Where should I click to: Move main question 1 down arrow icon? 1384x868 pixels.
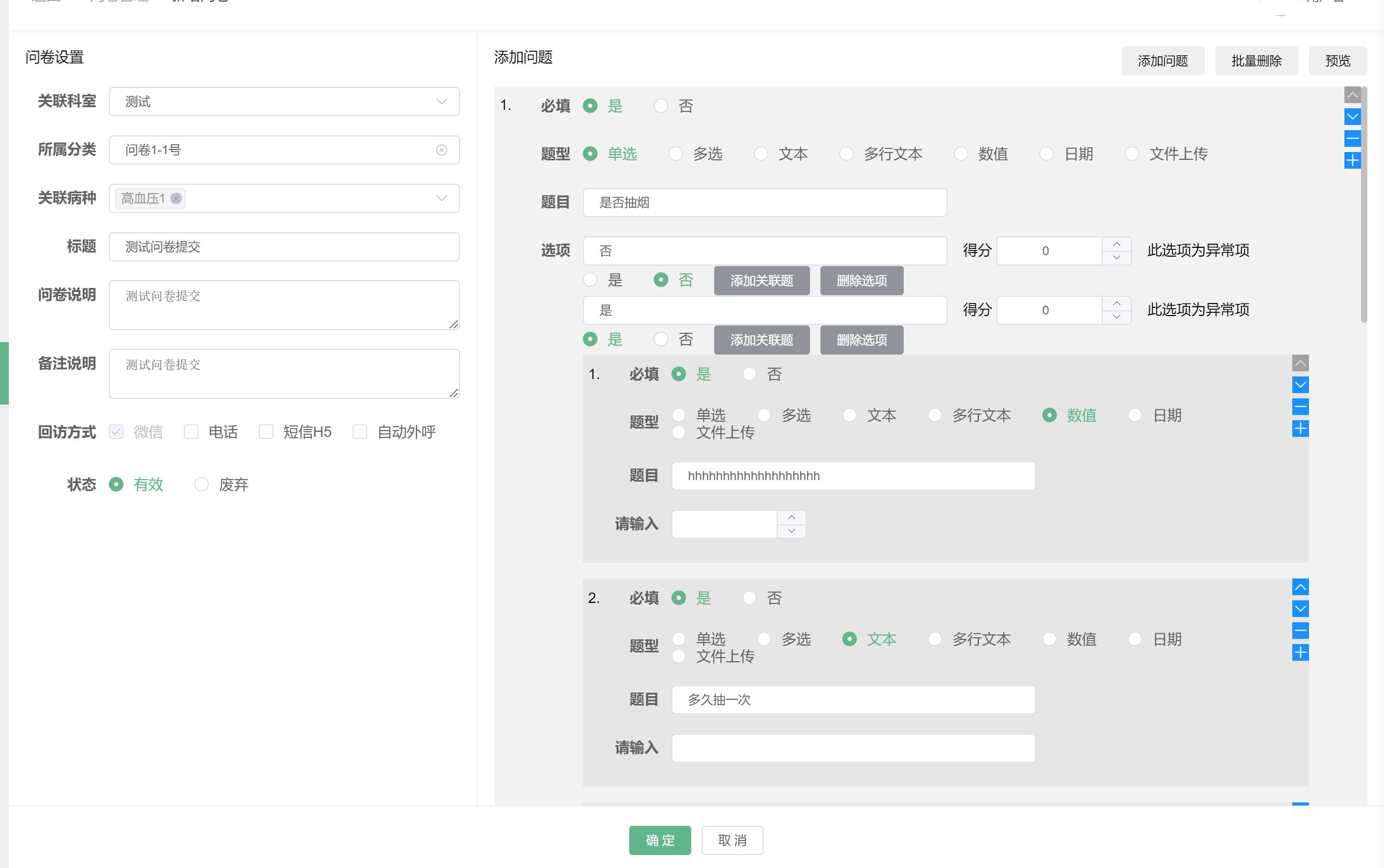point(1352,117)
